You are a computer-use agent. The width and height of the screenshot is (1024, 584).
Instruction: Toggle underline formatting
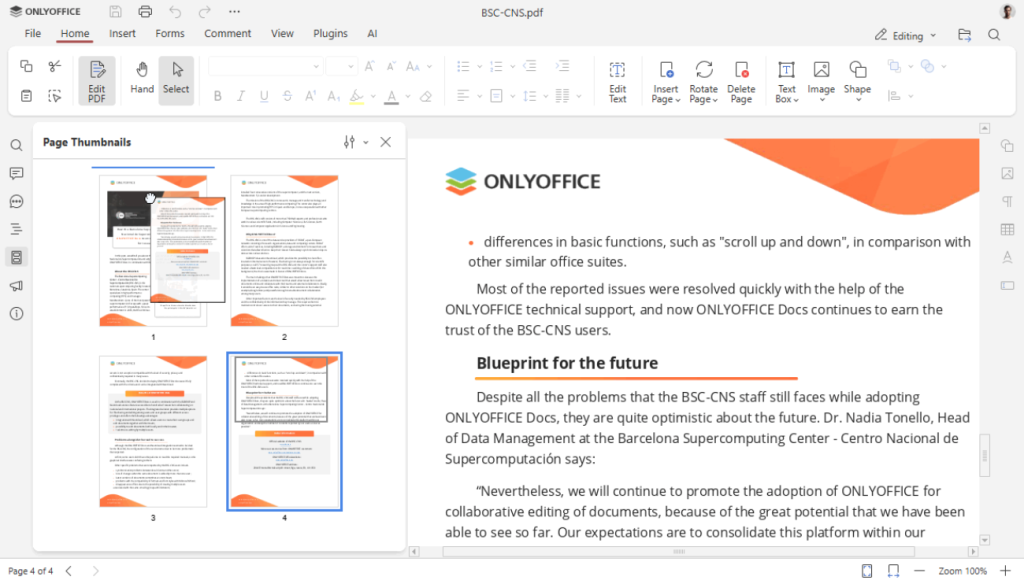coord(263,96)
